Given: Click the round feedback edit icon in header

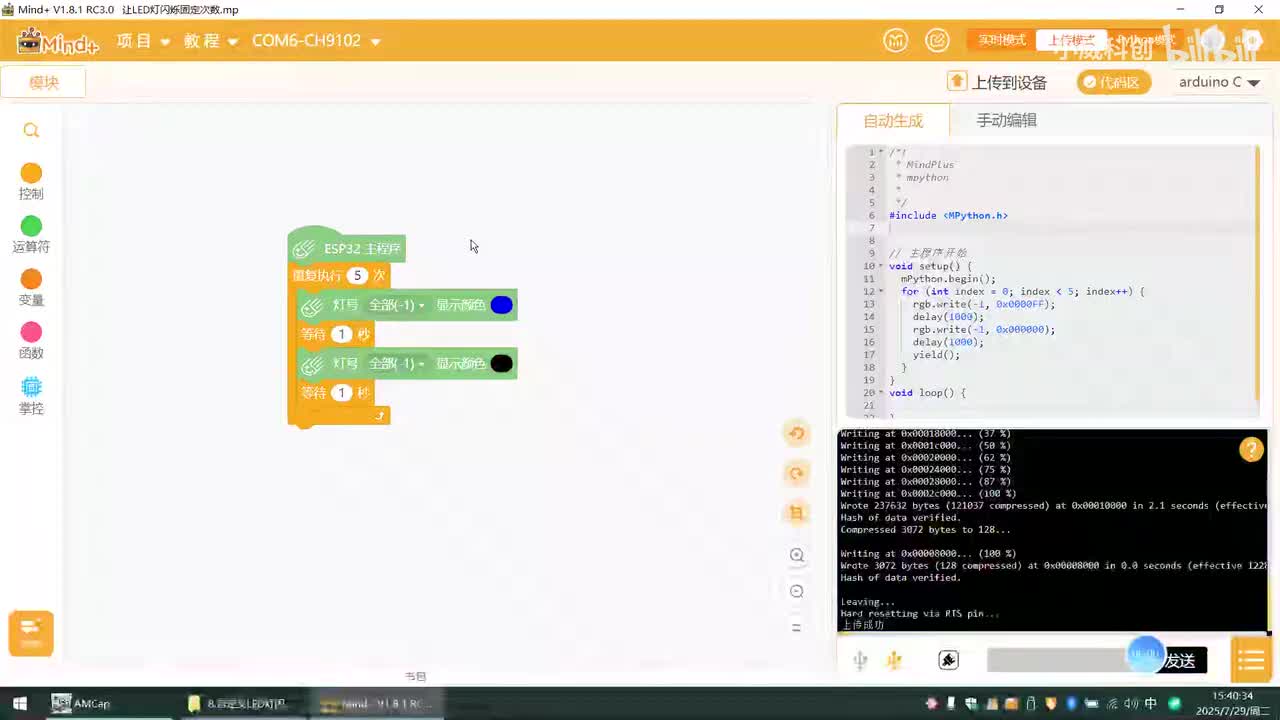Looking at the screenshot, I should (x=937, y=41).
